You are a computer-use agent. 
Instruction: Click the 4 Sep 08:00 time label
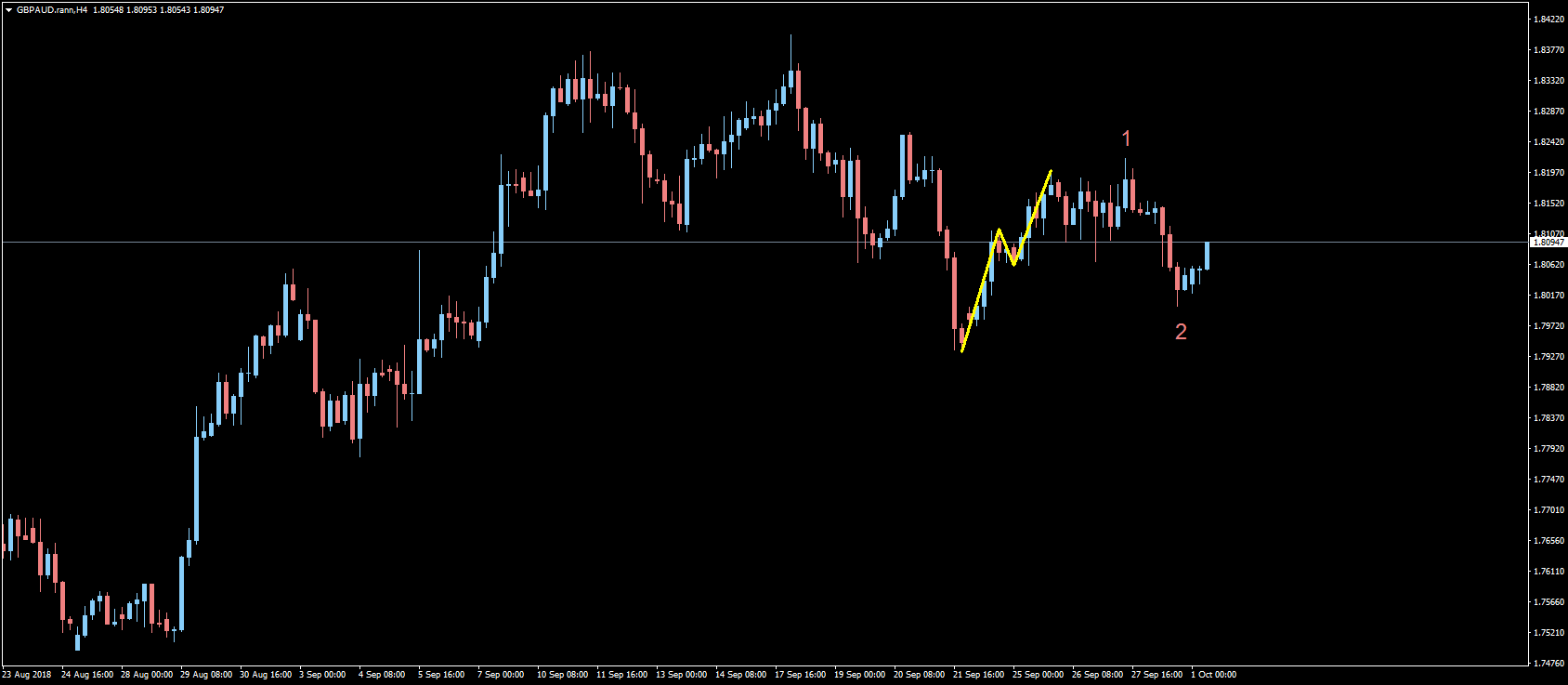(382, 675)
